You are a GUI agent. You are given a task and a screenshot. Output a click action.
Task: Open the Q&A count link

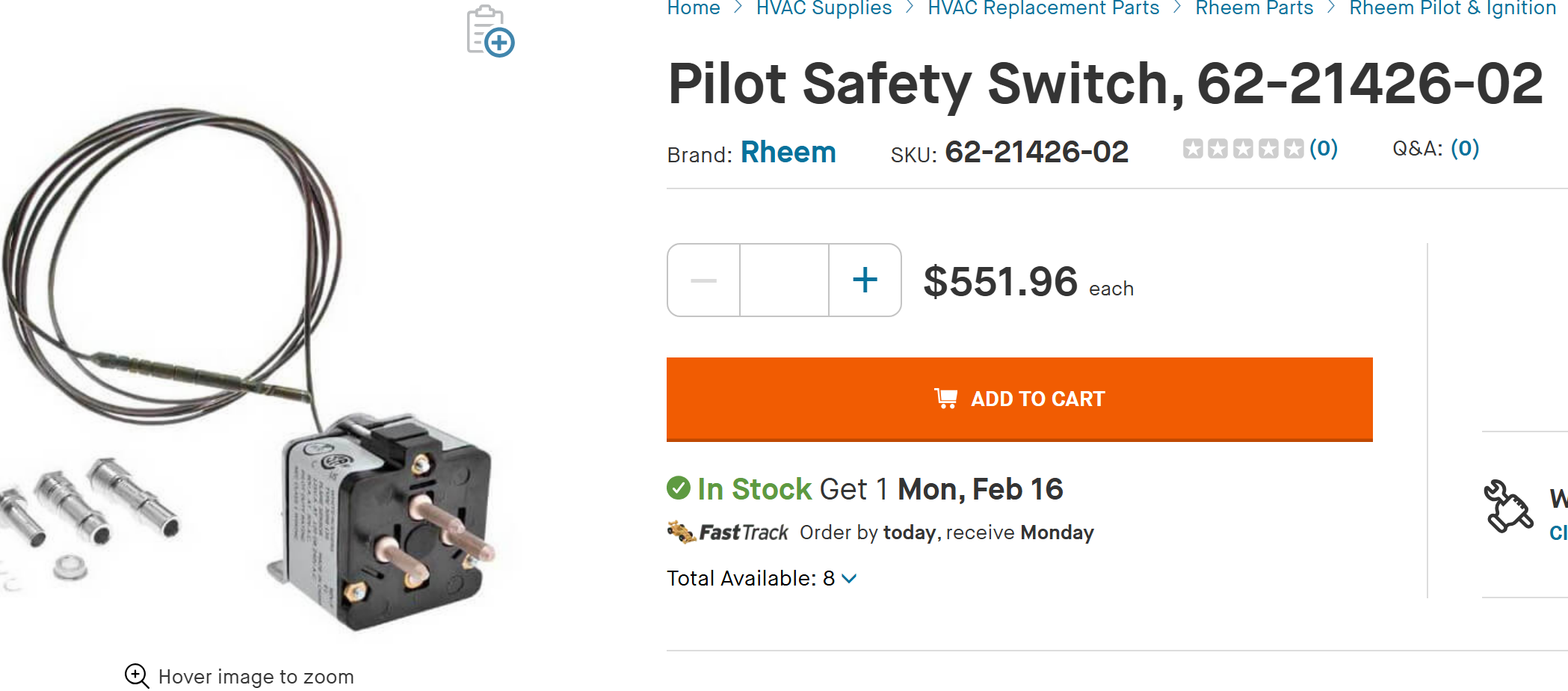pyautogui.click(x=1465, y=148)
